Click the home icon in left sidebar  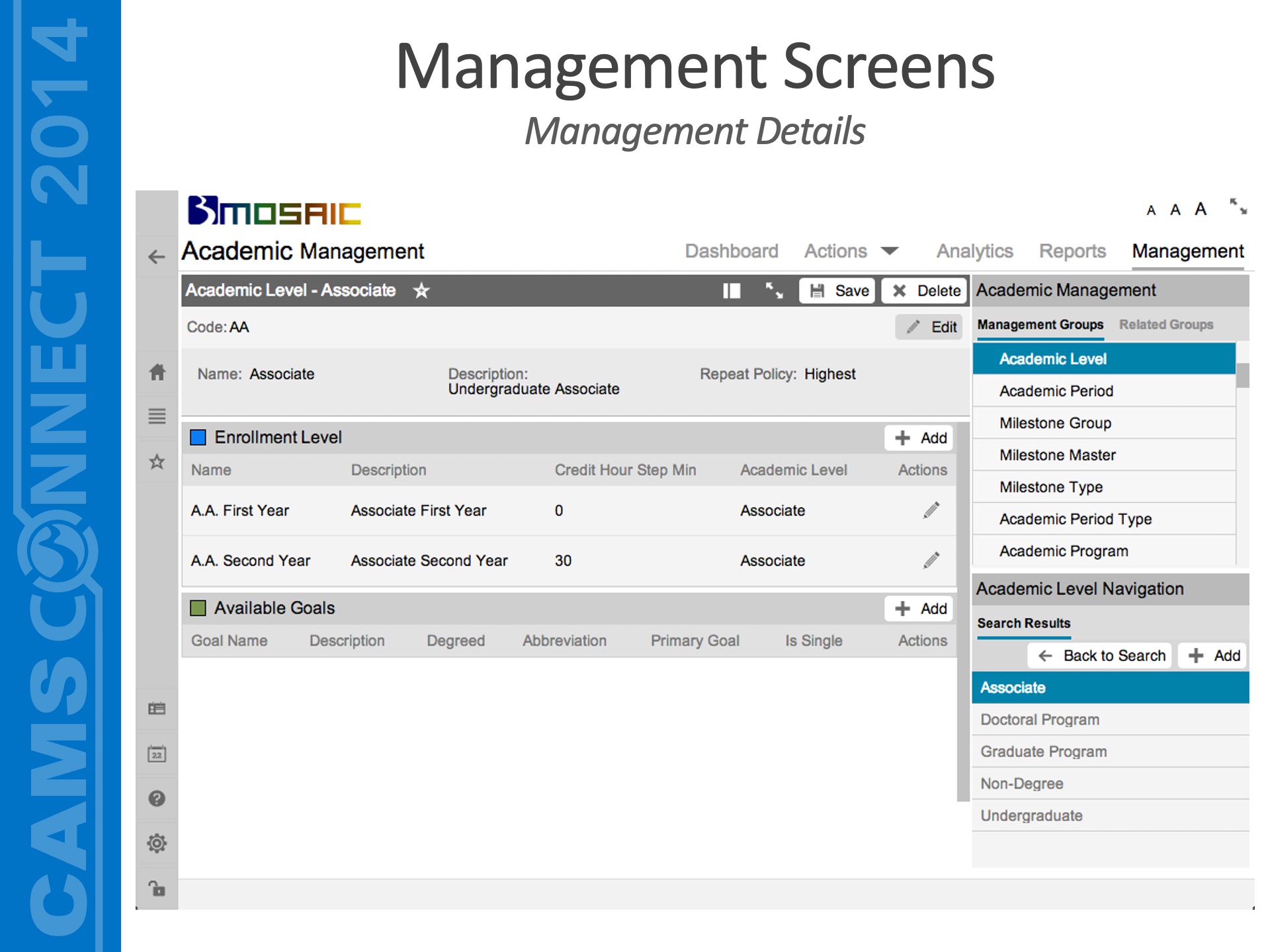157,372
